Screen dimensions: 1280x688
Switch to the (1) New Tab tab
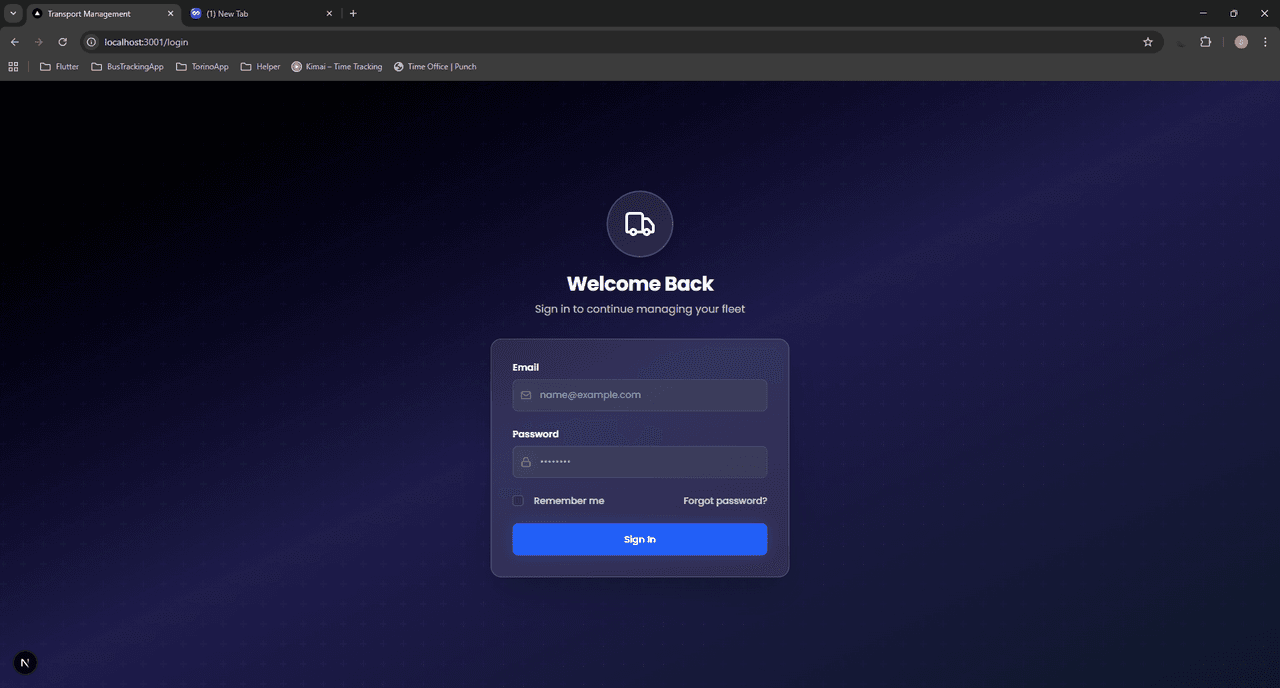[263, 14]
